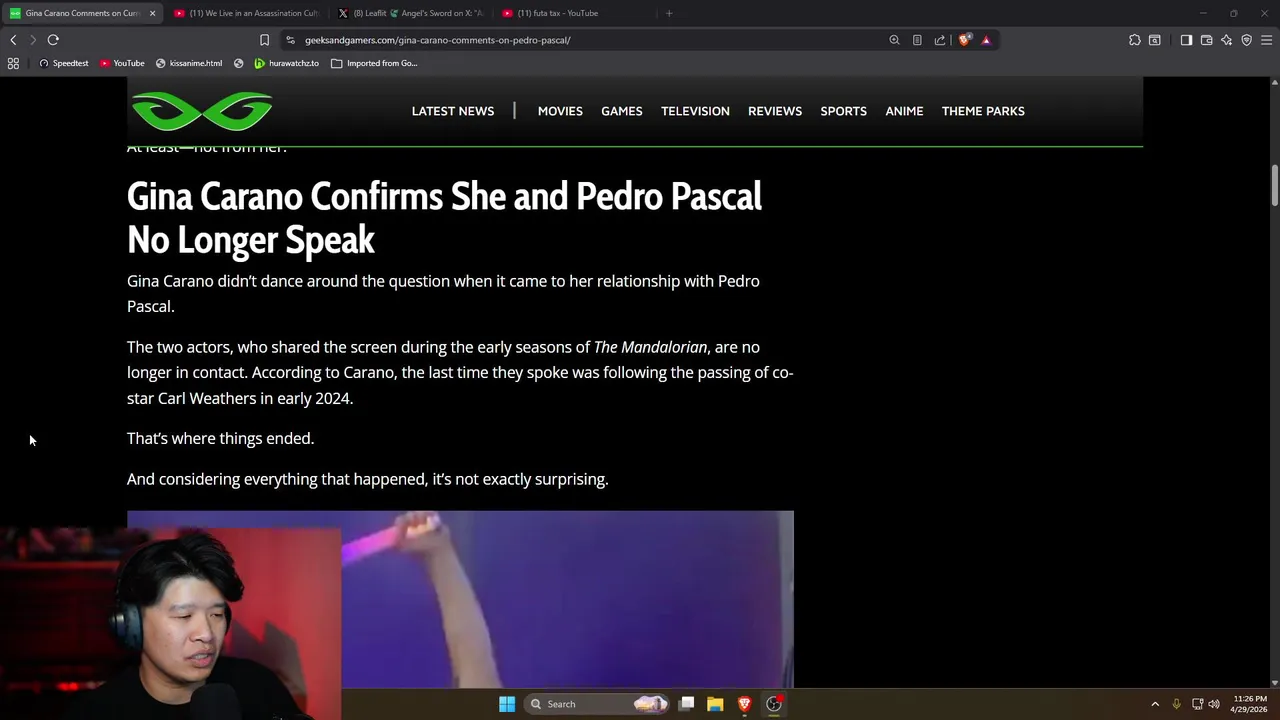The height and width of the screenshot is (720, 1280).
Task: Open File Explorer from the taskbar
Action: point(715,704)
